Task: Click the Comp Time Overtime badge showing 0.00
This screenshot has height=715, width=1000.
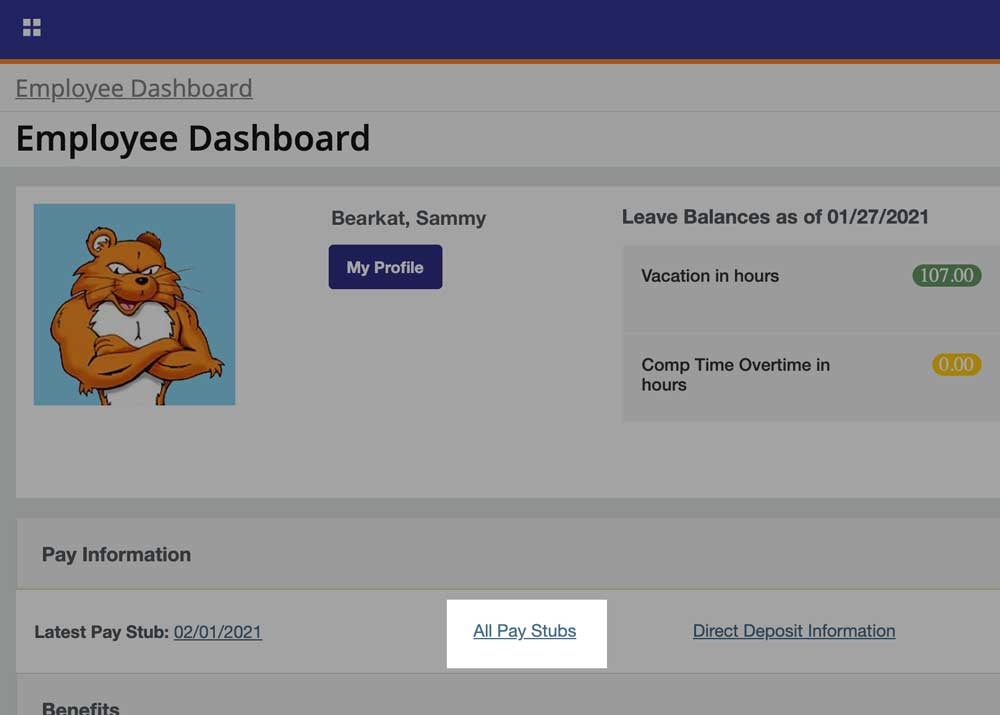Action: point(956,365)
